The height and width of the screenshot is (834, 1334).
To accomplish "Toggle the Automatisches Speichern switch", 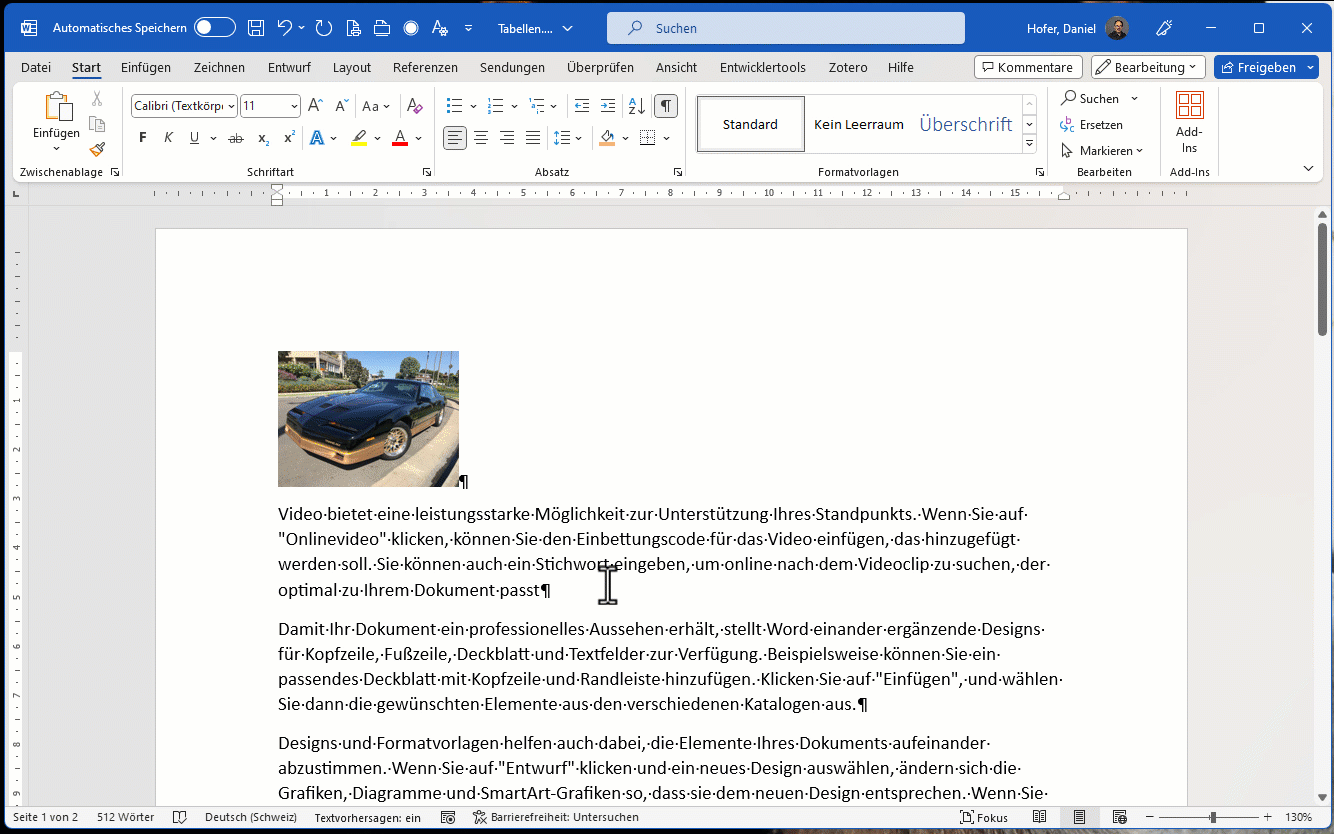I will click(214, 28).
